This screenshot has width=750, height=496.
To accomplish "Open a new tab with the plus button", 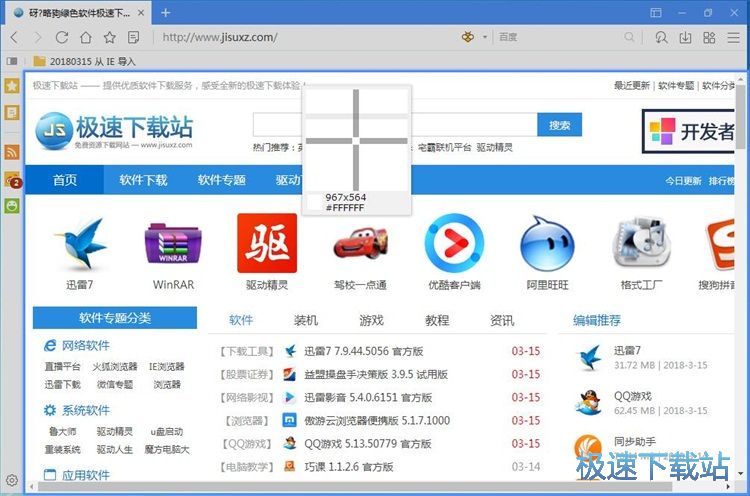I will [x=165, y=13].
